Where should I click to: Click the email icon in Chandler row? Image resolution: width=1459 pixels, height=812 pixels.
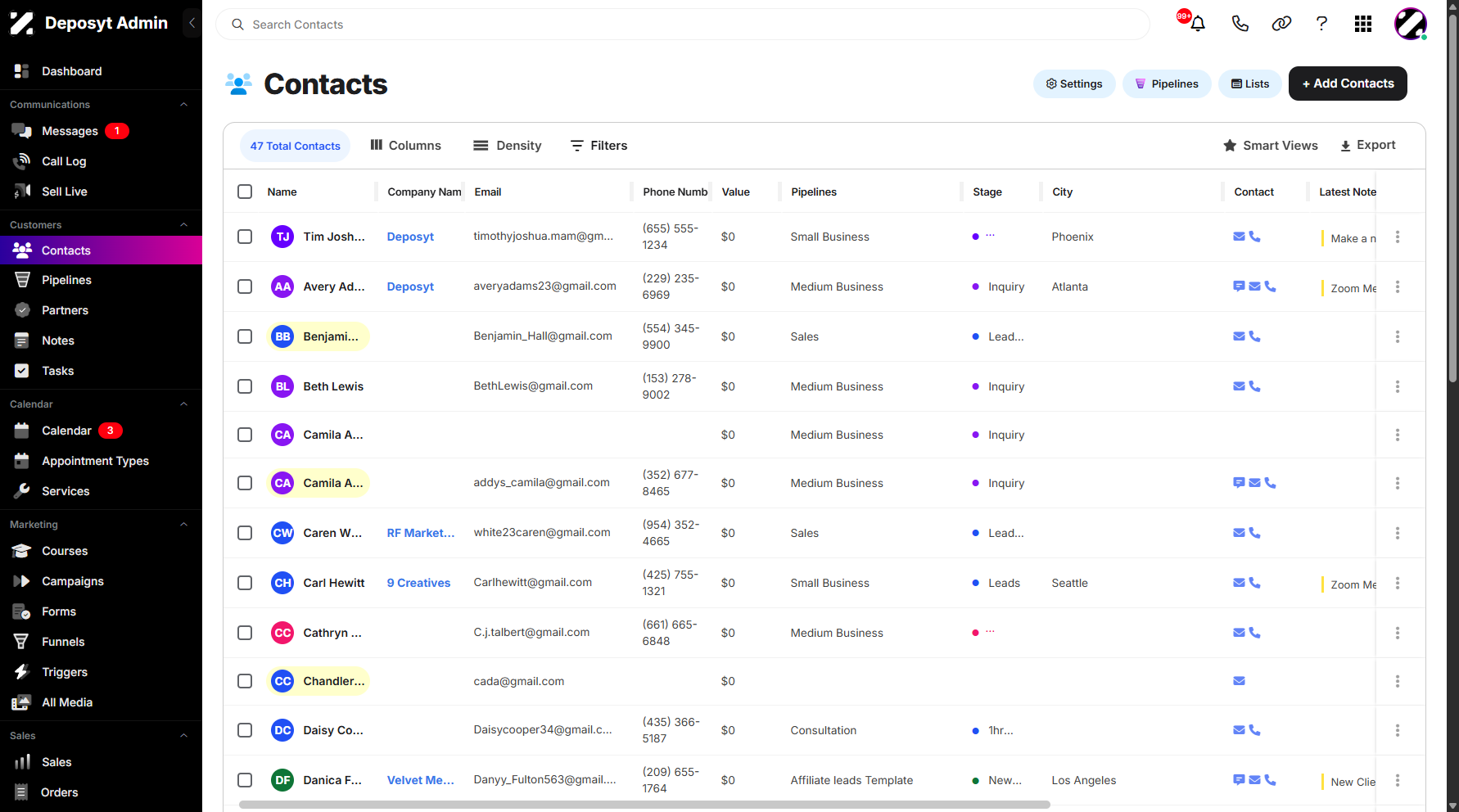(1239, 681)
